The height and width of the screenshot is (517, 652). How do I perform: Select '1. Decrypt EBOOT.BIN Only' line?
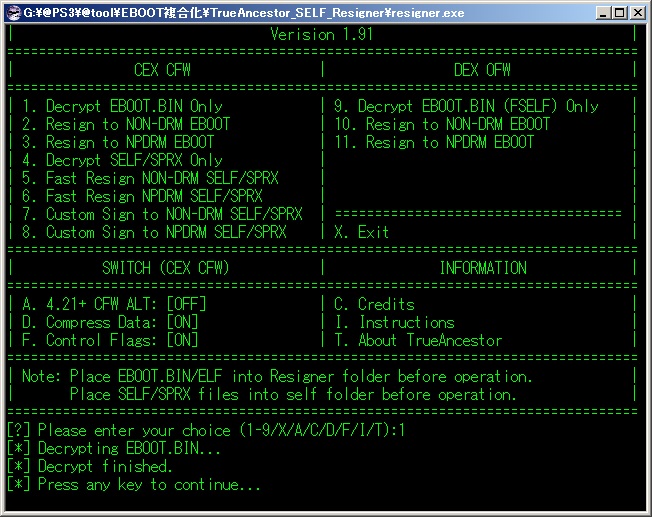pyautogui.click(x=122, y=106)
